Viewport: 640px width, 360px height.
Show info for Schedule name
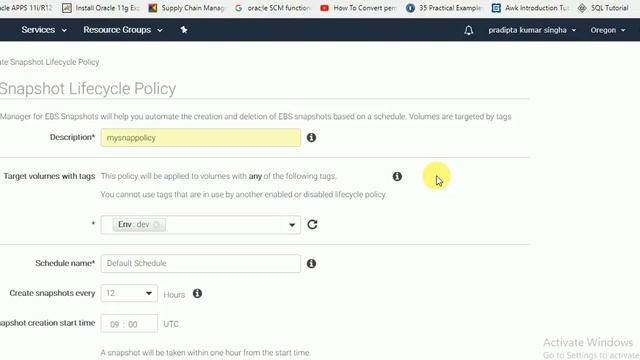pos(311,264)
